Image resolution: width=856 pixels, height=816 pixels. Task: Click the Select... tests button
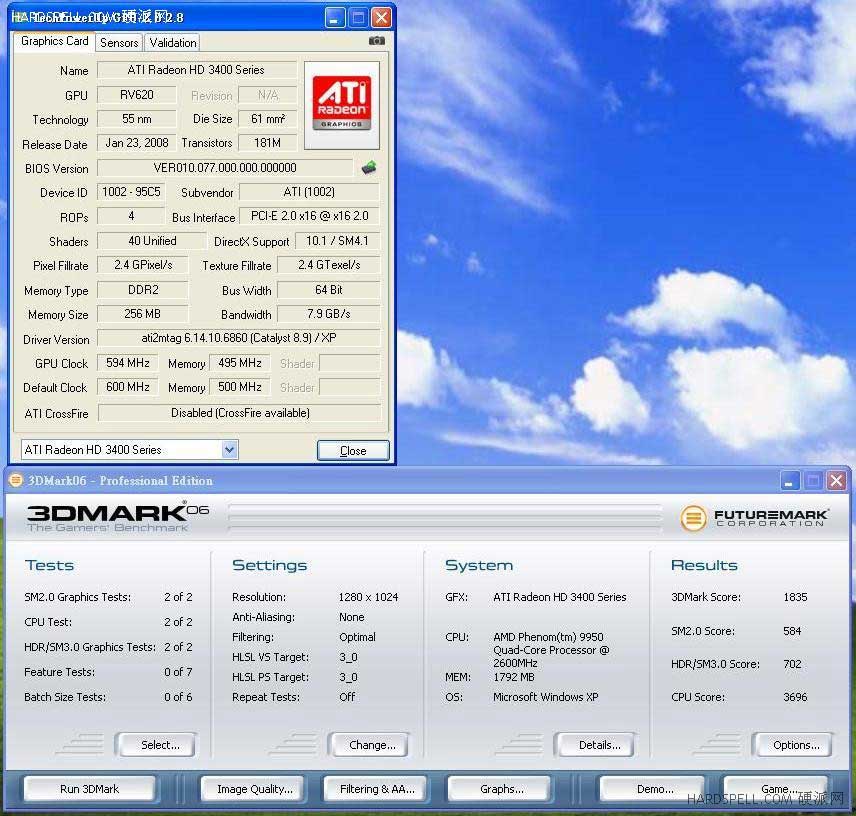(157, 745)
